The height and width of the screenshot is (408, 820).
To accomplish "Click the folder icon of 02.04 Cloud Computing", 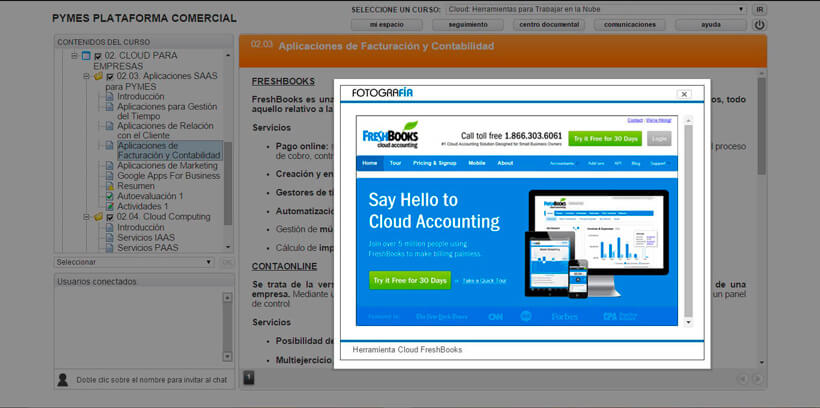I will click(x=98, y=217).
